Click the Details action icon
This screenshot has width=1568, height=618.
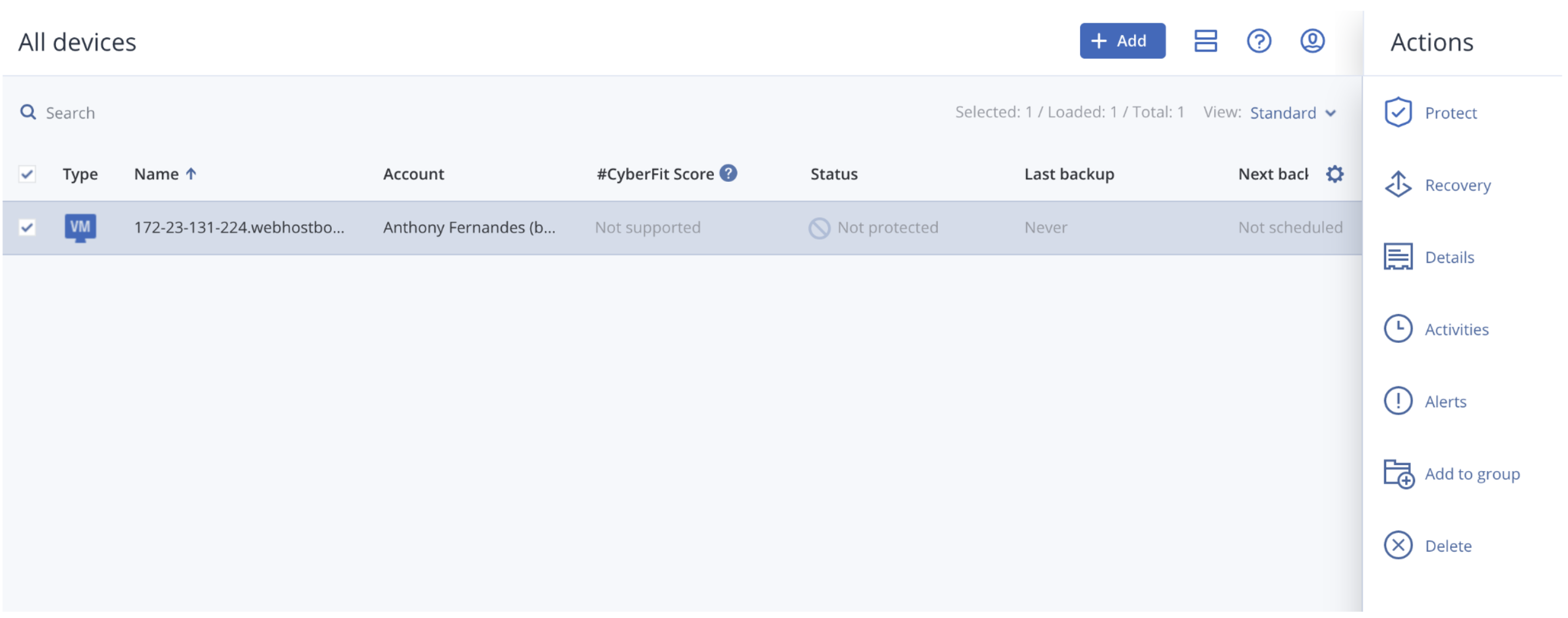pyautogui.click(x=1399, y=257)
